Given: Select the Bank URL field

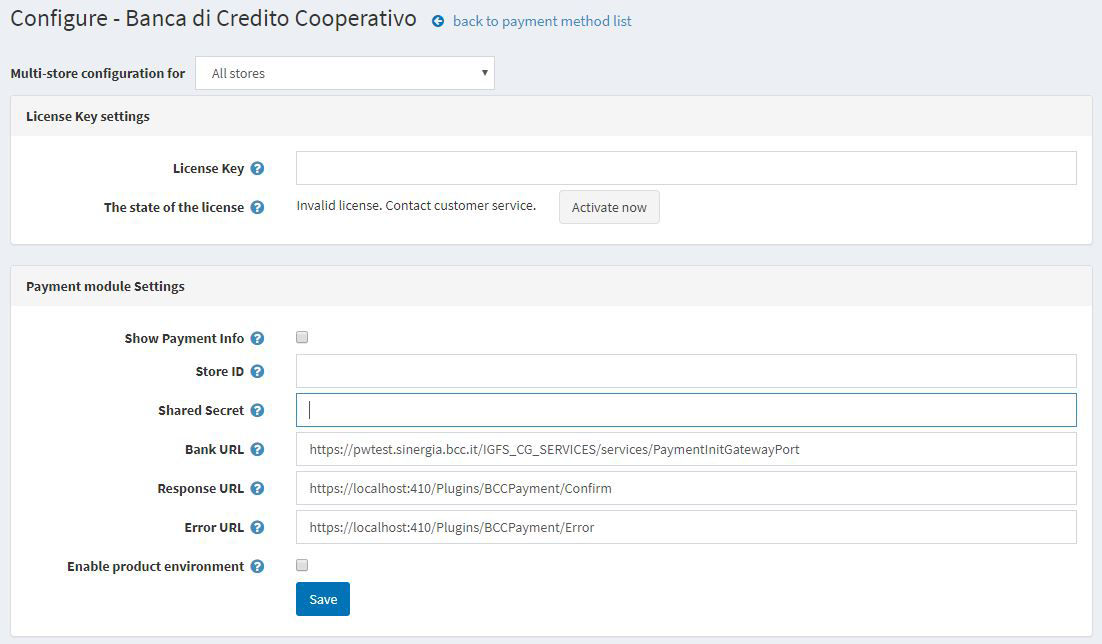Looking at the screenshot, I should click(x=686, y=449).
